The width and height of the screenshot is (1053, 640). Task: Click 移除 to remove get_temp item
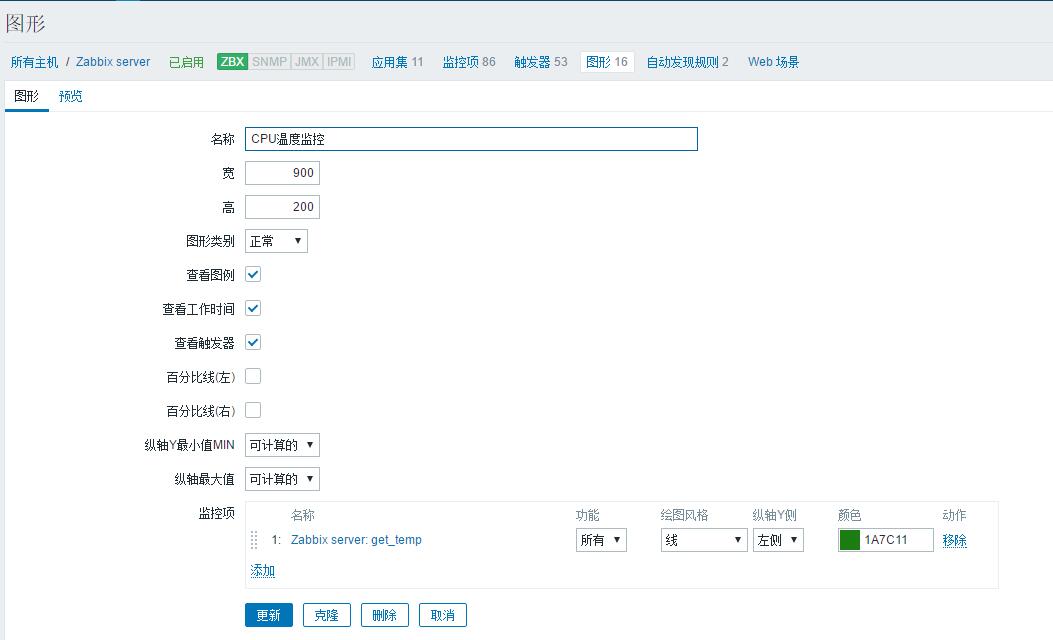click(954, 540)
